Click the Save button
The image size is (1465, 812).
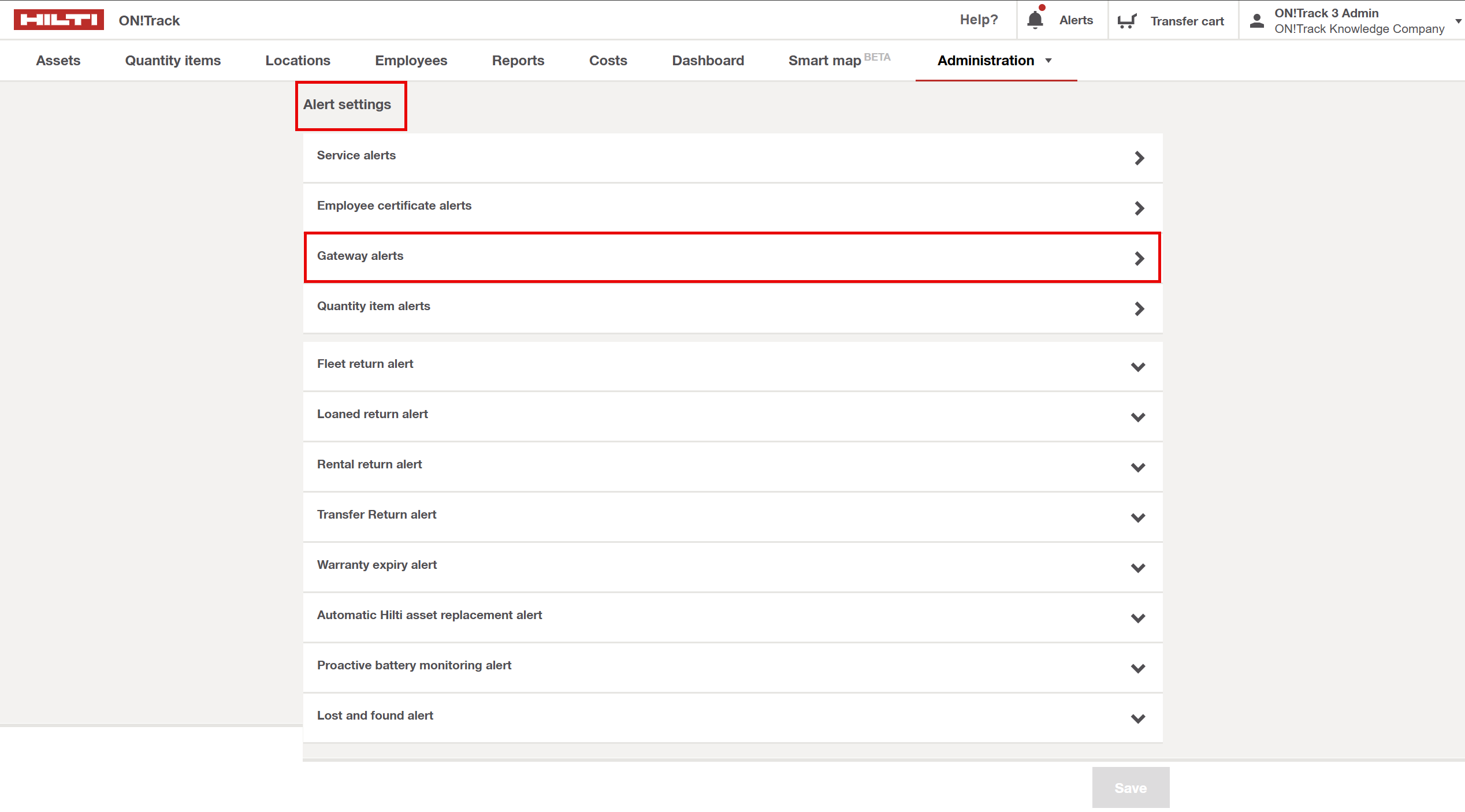coord(1130,787)
